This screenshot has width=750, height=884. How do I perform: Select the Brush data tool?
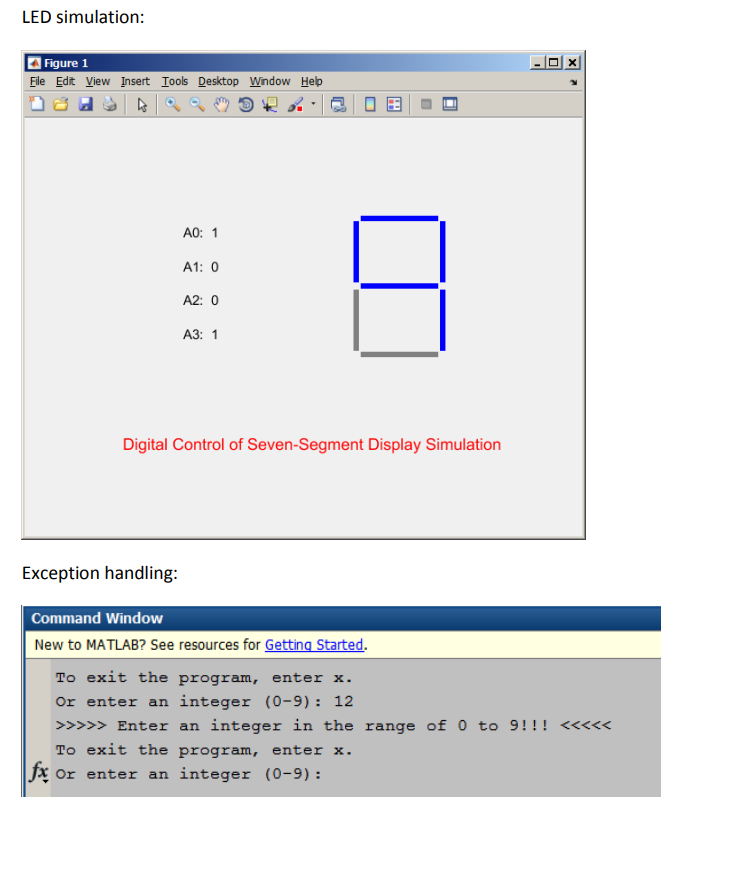(x=295, y=104)
